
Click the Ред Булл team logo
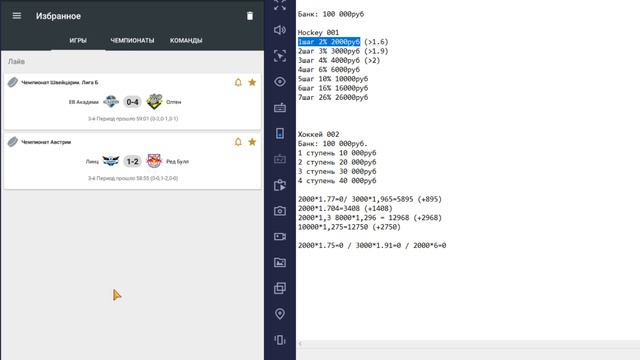coord(154,161)
